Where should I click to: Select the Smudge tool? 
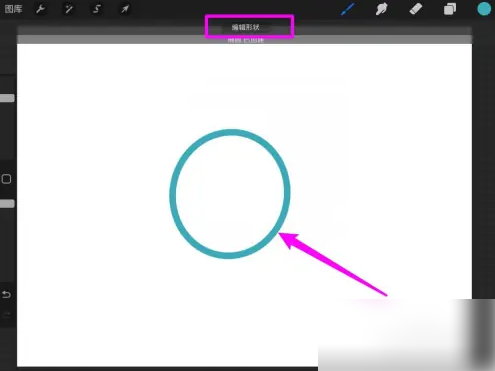[381, 9]
